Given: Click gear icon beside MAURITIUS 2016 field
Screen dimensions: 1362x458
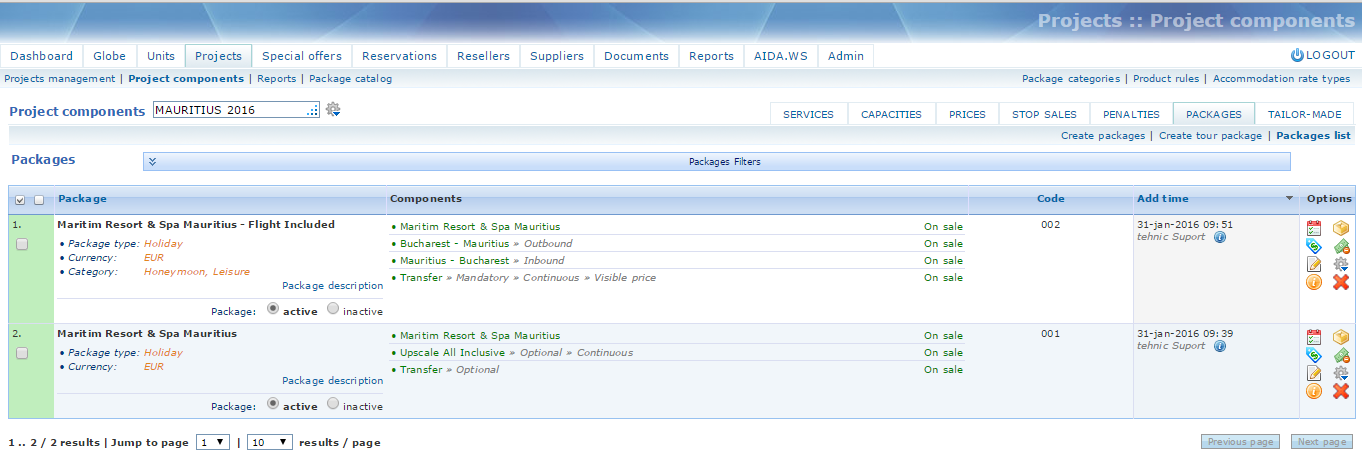Looking at the screenshot, I should [x=333, y=110].
